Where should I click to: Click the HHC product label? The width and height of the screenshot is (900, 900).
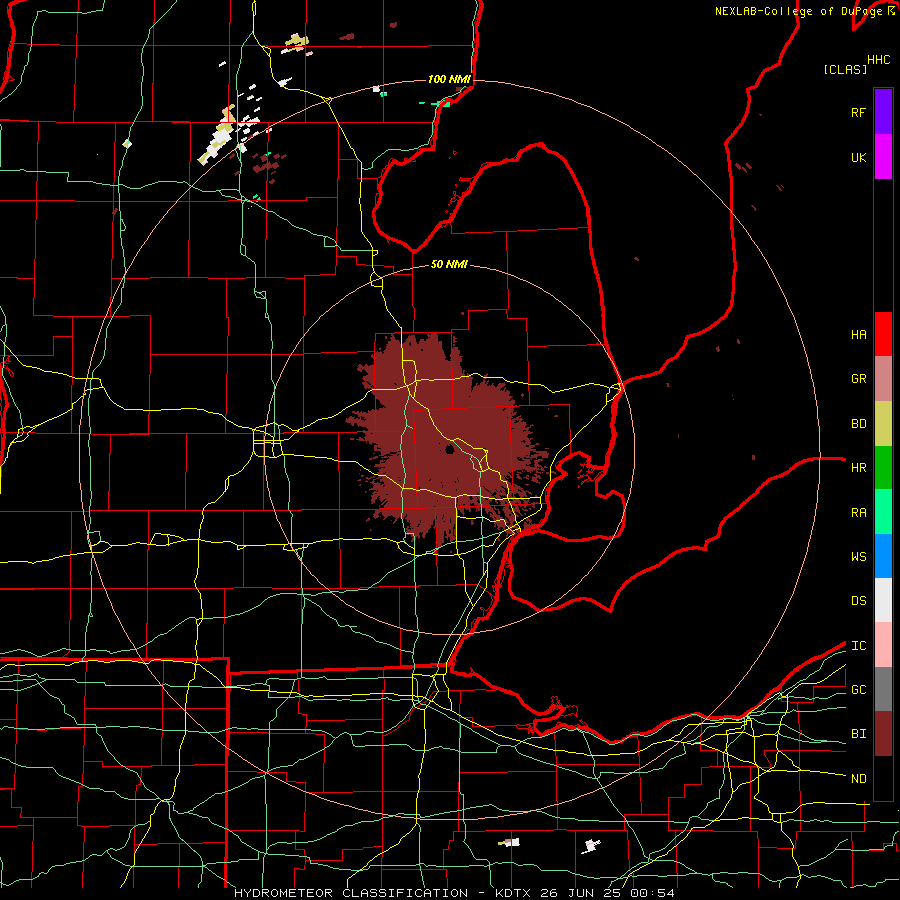tap(879, 60)
